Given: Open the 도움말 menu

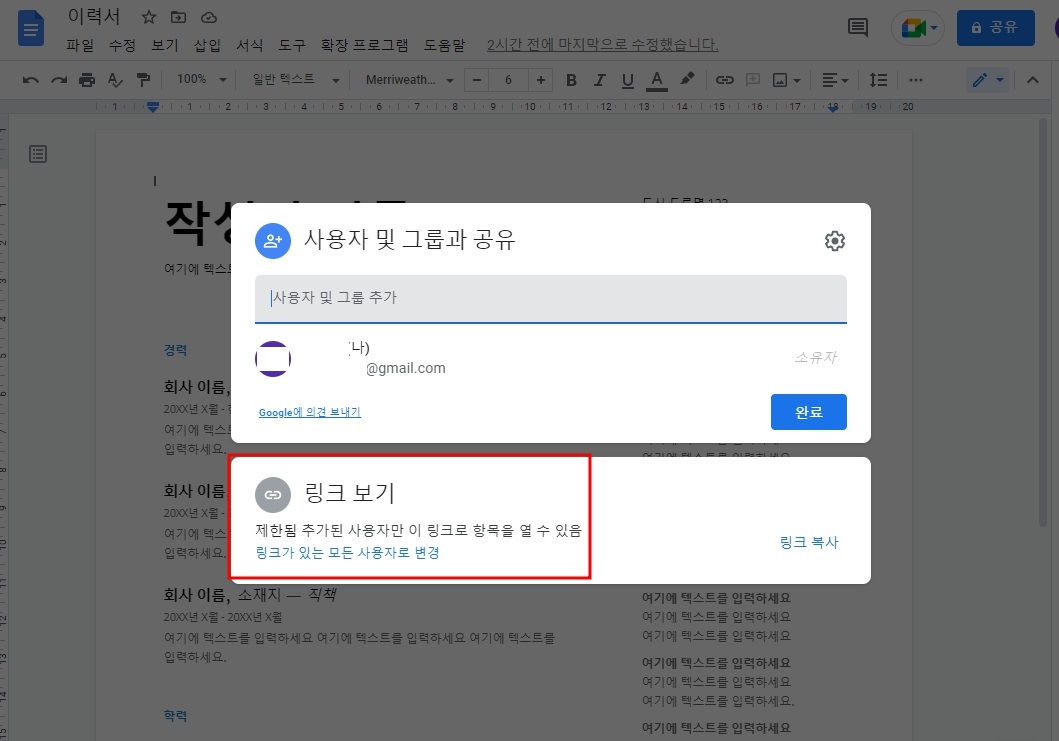Looking at the screenshot, I should click(445, 45).
